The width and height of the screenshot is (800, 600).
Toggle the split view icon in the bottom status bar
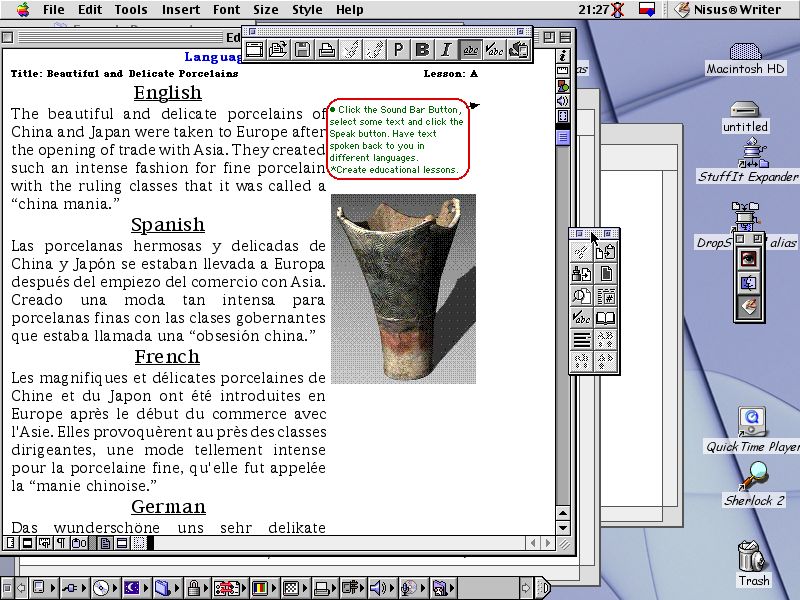pyautogui.click(x=122, y=543)
